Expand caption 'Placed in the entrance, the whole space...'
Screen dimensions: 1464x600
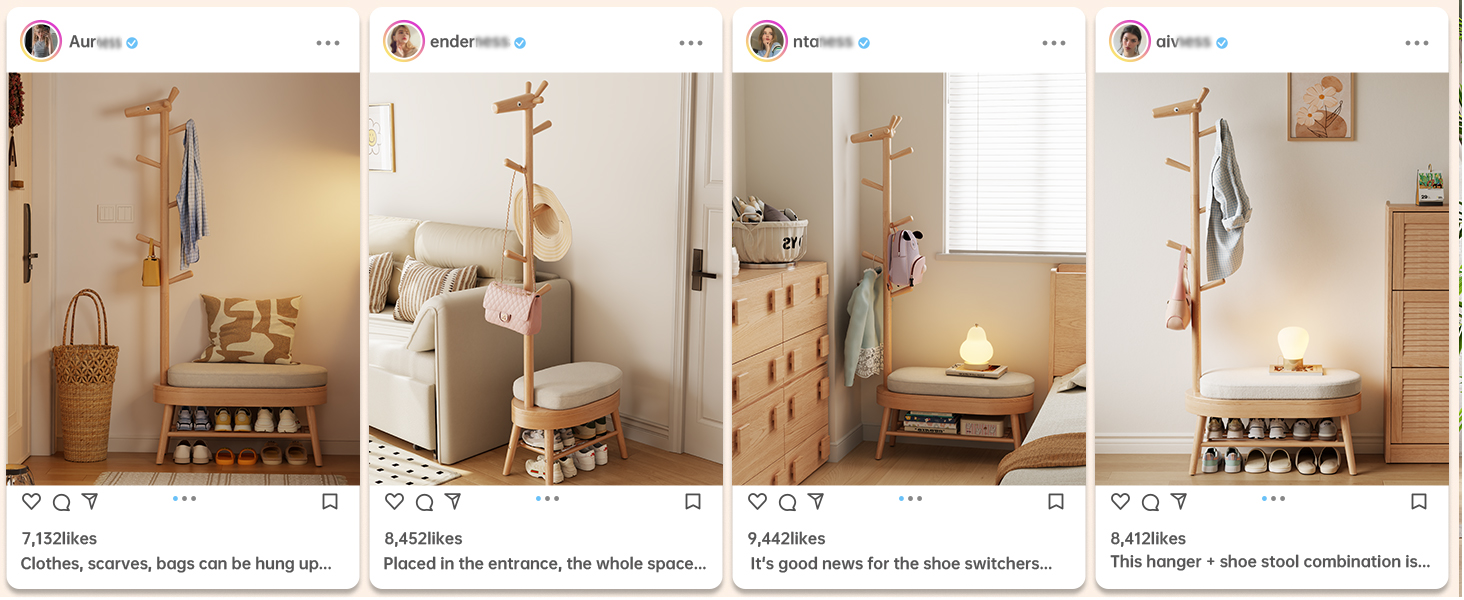pos(545,563)
